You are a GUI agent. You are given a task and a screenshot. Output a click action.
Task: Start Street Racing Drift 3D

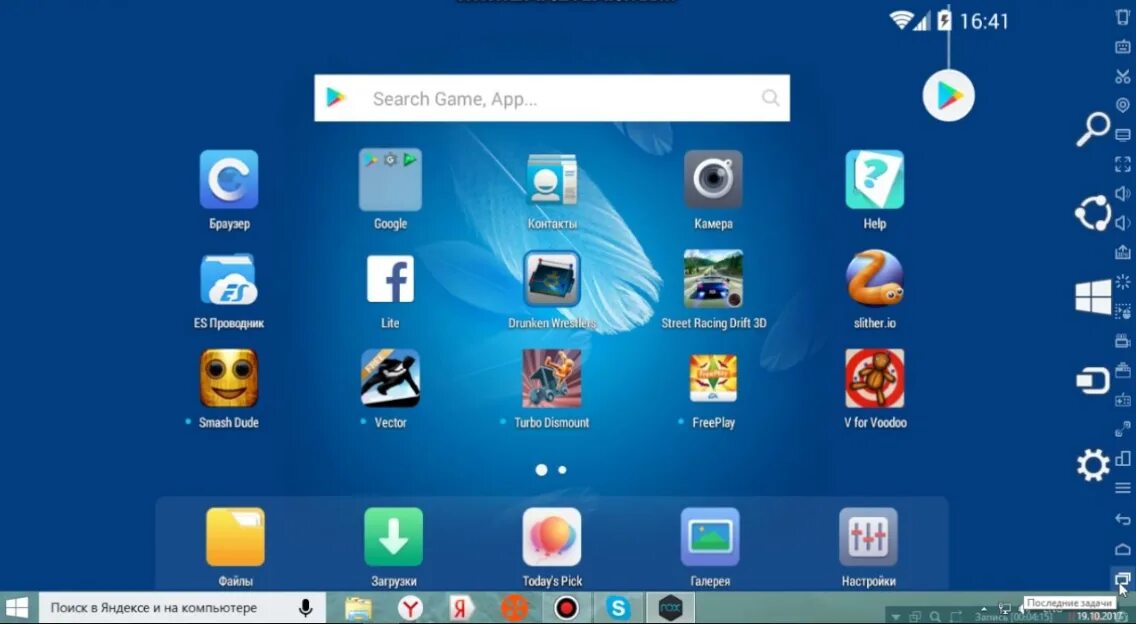[713, 279]
